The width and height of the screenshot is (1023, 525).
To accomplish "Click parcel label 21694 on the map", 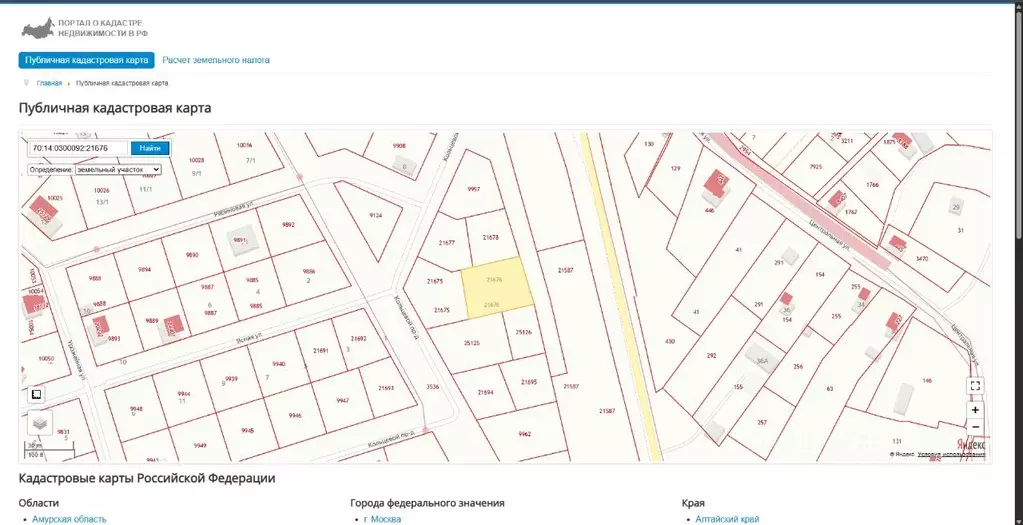I will point(485,393).
